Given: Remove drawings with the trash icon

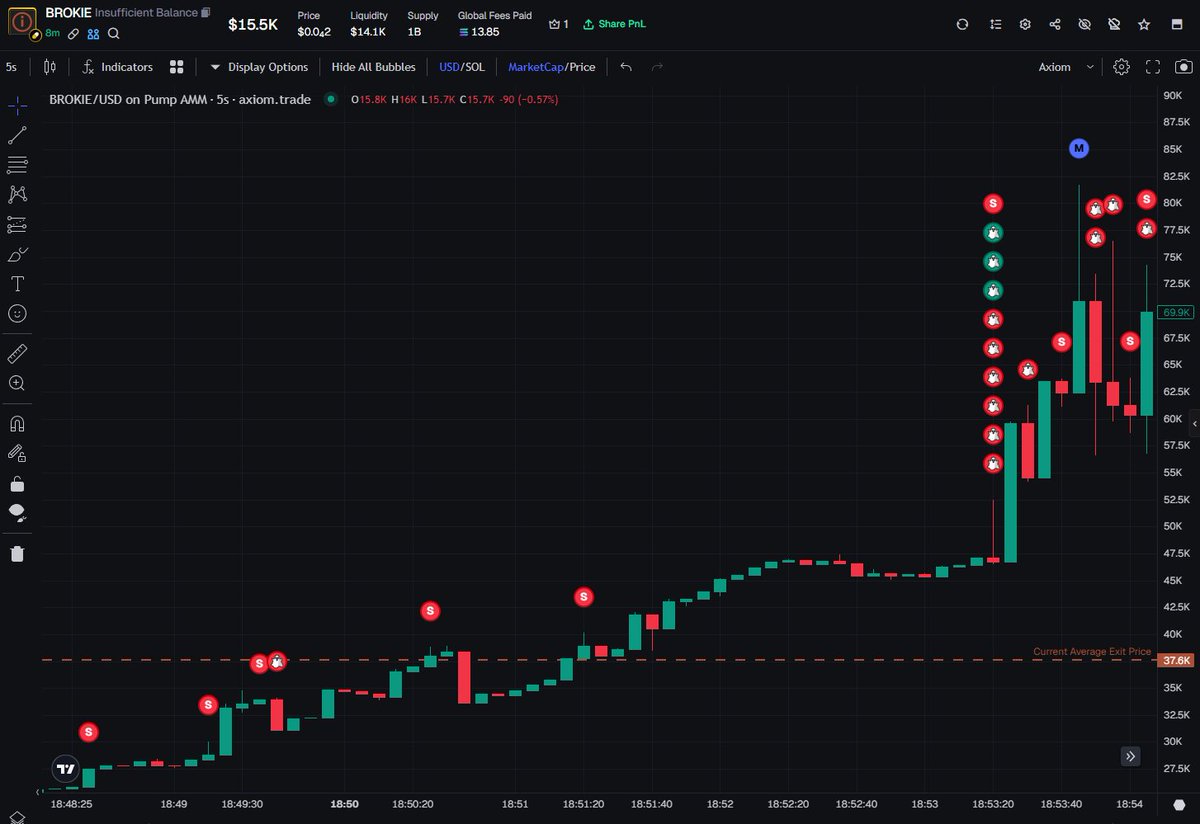Looking at the screenshot, I should [x=17, y=553].
